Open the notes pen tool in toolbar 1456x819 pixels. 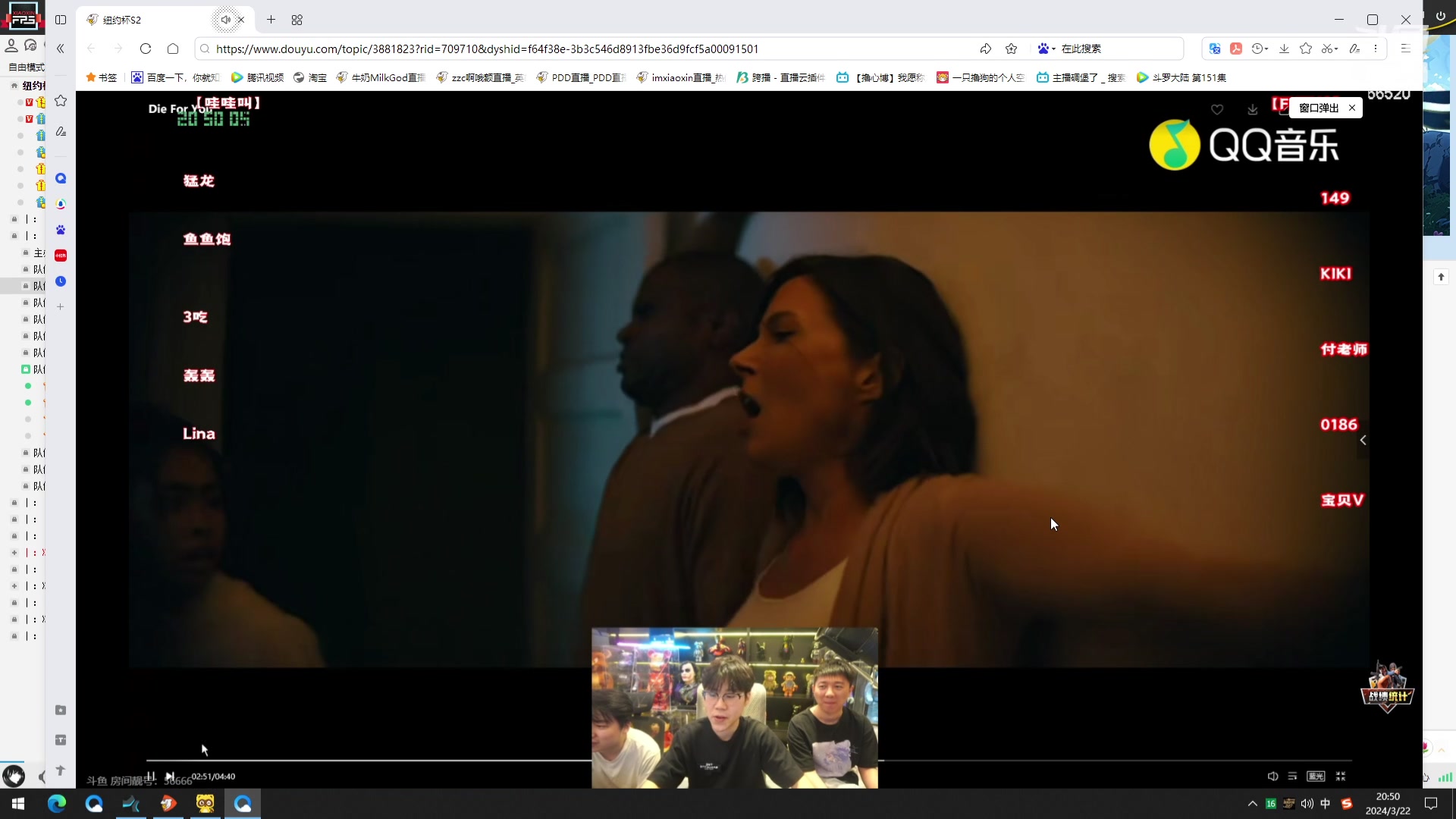(x=1355, y=49)
